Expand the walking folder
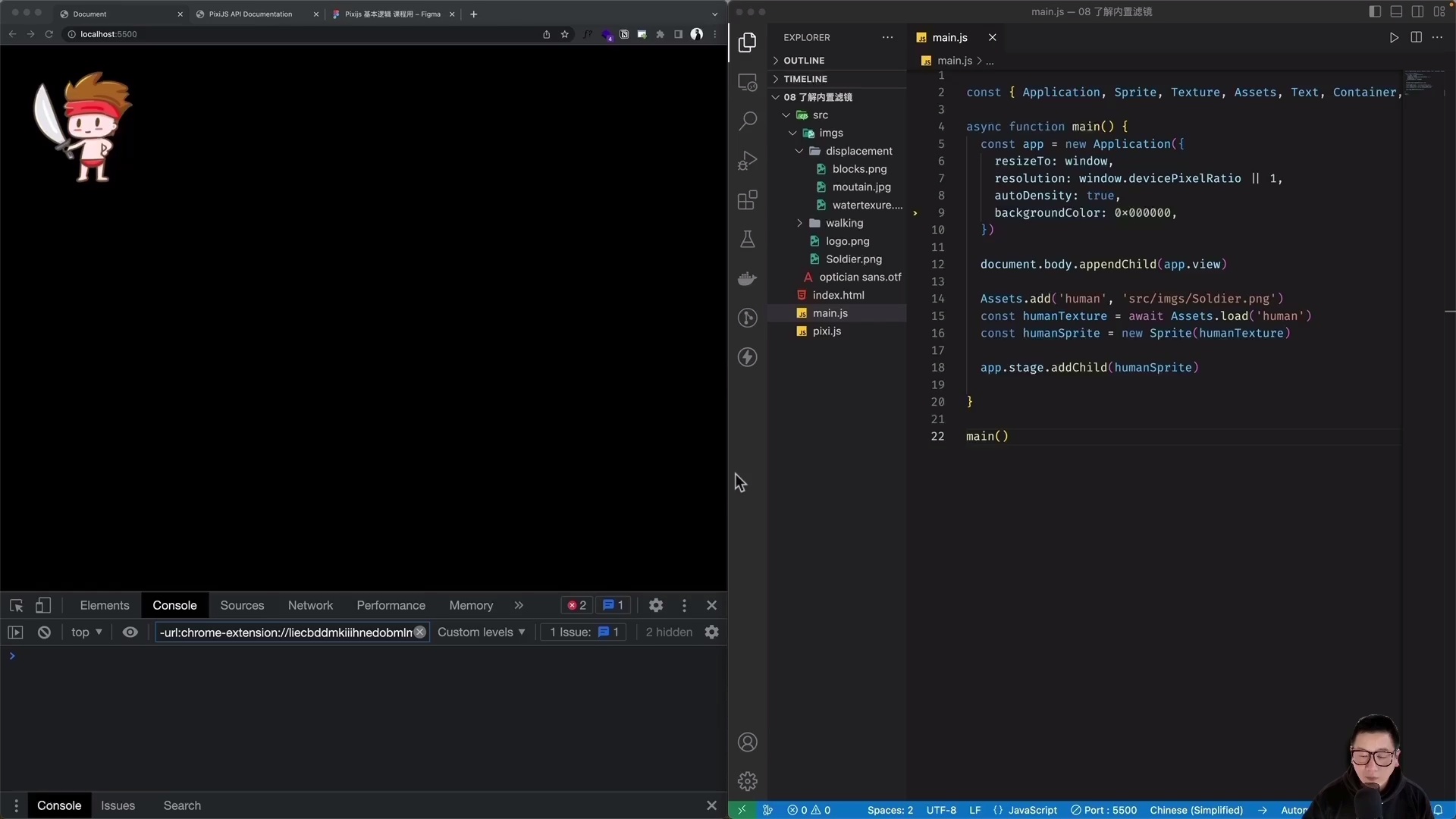This screenshot has width=1456, height=819. (x=801, y=223)
